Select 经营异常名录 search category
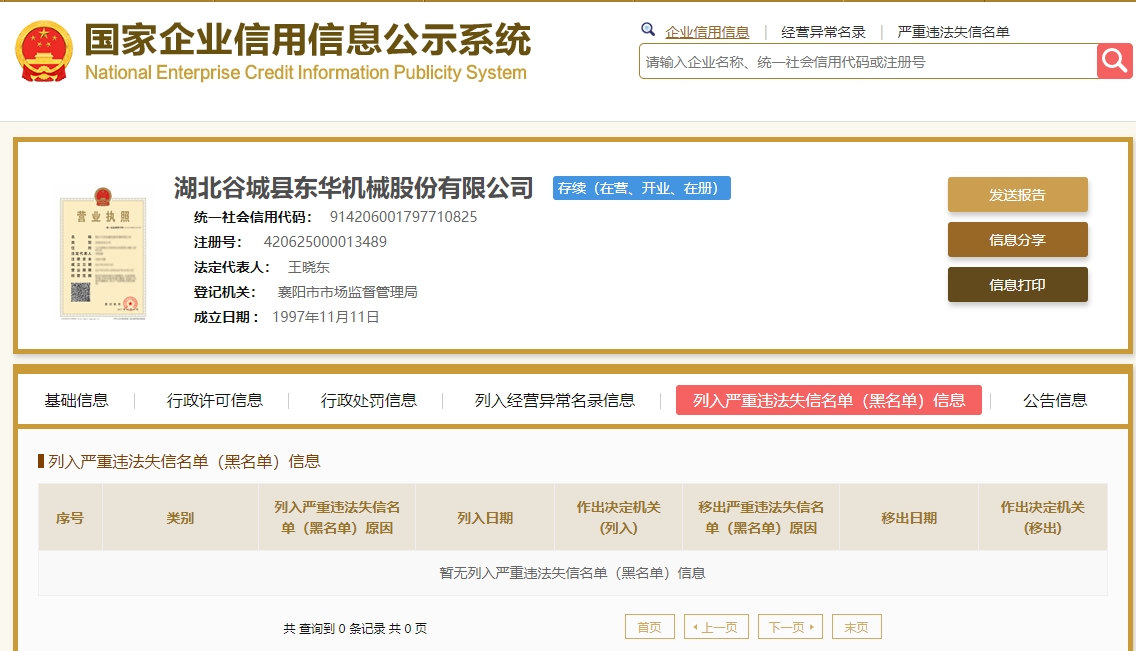This screenshot has height=651, width=1136. click(x=823, y=32)
